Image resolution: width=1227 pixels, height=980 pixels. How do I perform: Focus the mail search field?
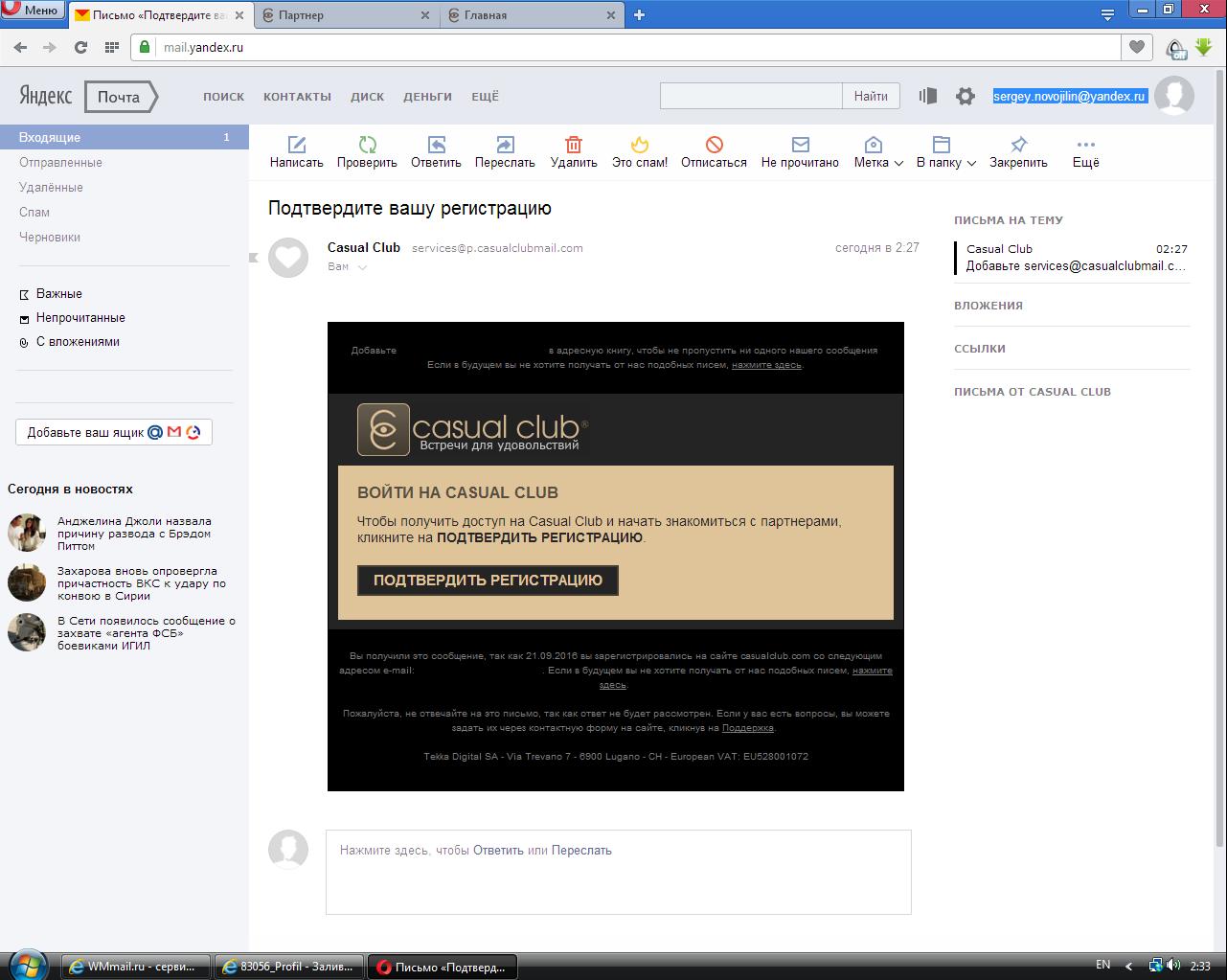[x=751, y=96]
